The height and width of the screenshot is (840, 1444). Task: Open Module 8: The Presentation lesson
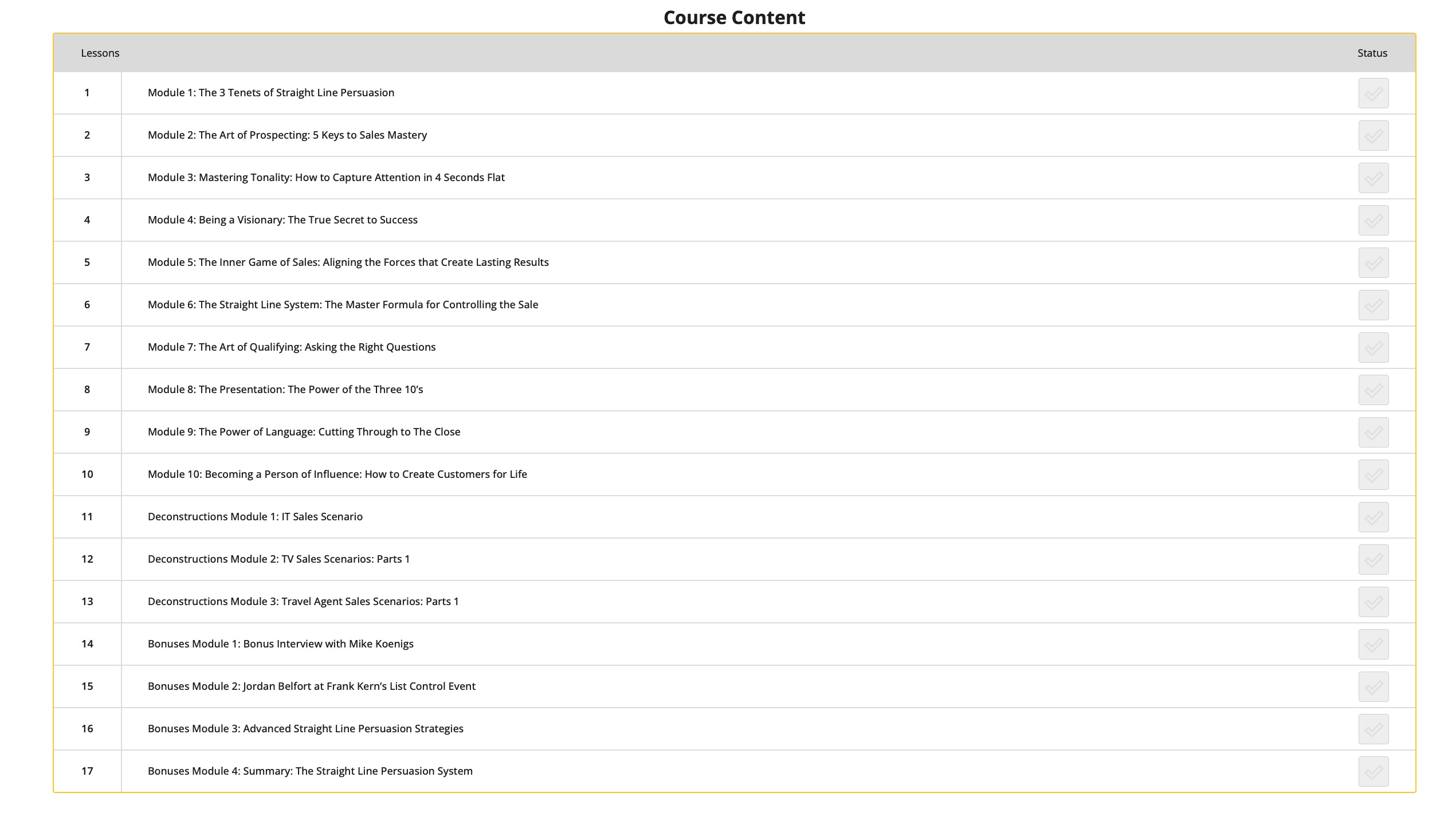point(285,390)
